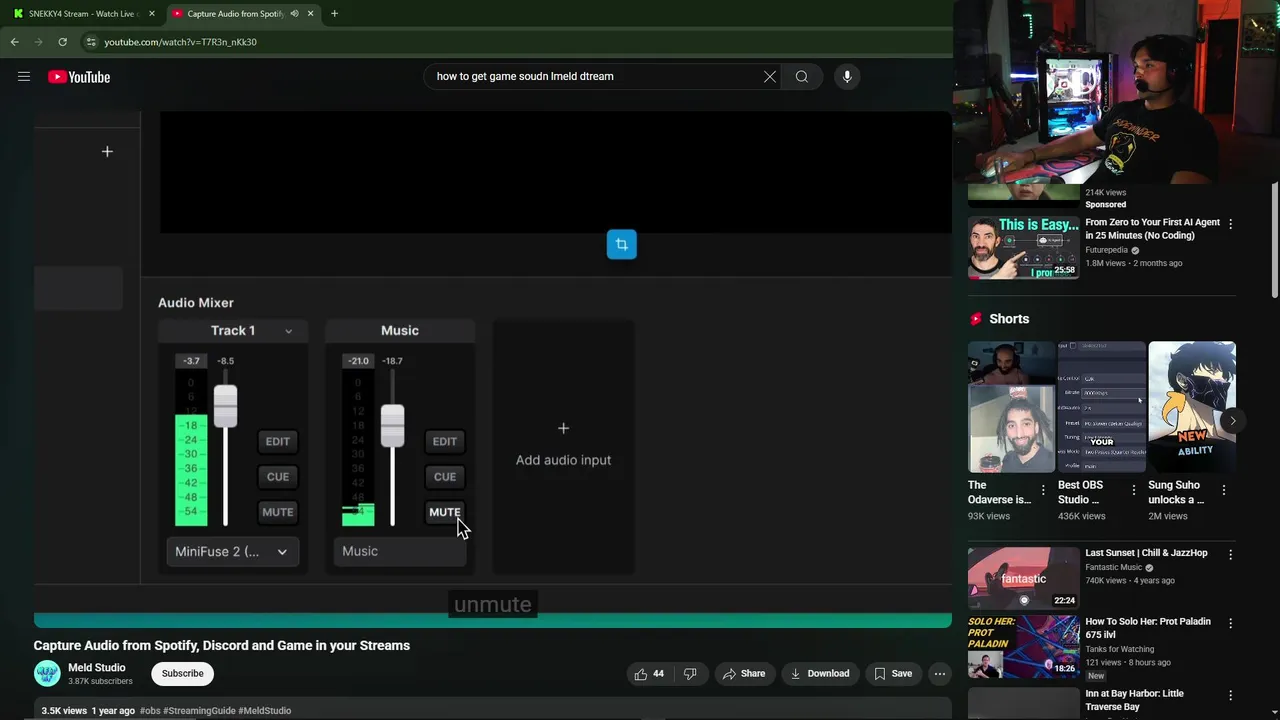Open Meld Studio channel avatar
This screenshot has height=720, width=1280.
click(47, 674)
